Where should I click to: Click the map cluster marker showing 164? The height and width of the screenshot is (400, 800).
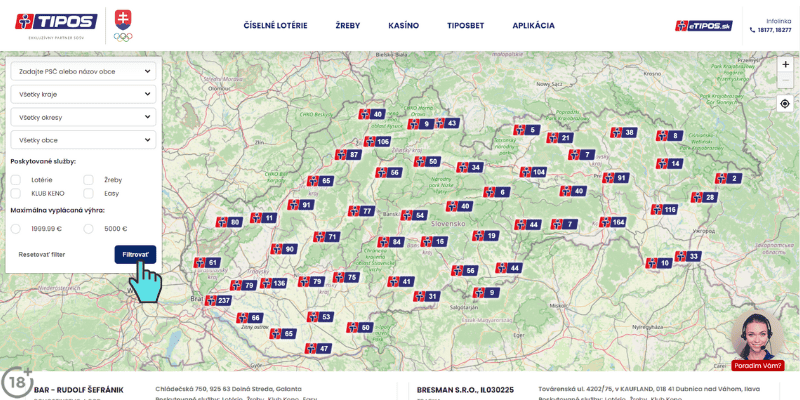pos(612,222)
